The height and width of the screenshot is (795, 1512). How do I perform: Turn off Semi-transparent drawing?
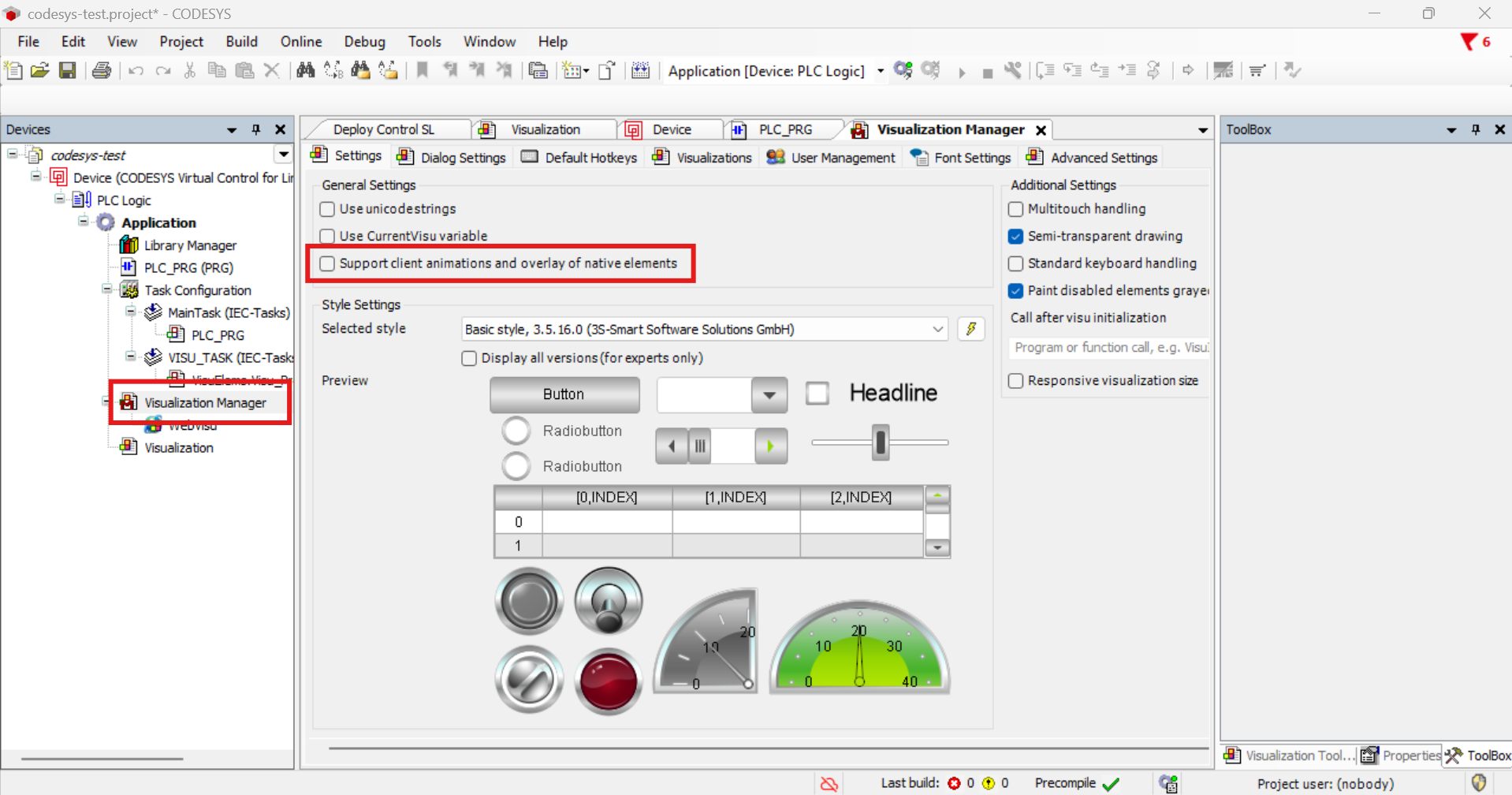click(x=1016, y=237)
